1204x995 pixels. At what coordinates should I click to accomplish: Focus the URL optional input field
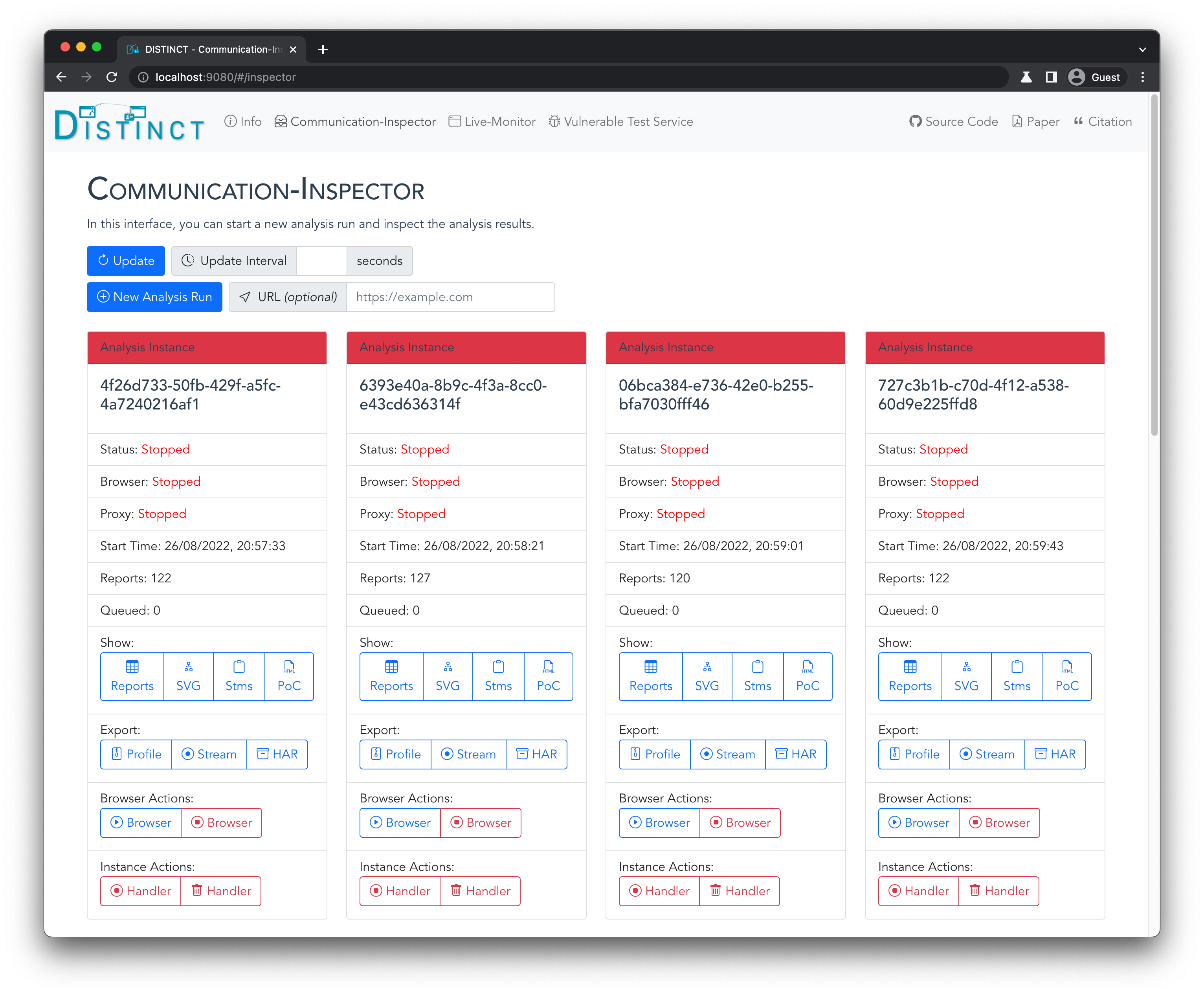click(x=450, y=297)
